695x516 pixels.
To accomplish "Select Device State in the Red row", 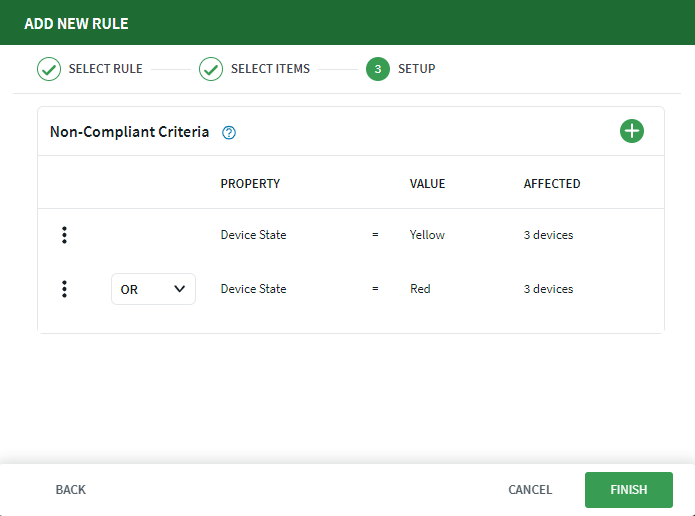I will coord(254,289).
